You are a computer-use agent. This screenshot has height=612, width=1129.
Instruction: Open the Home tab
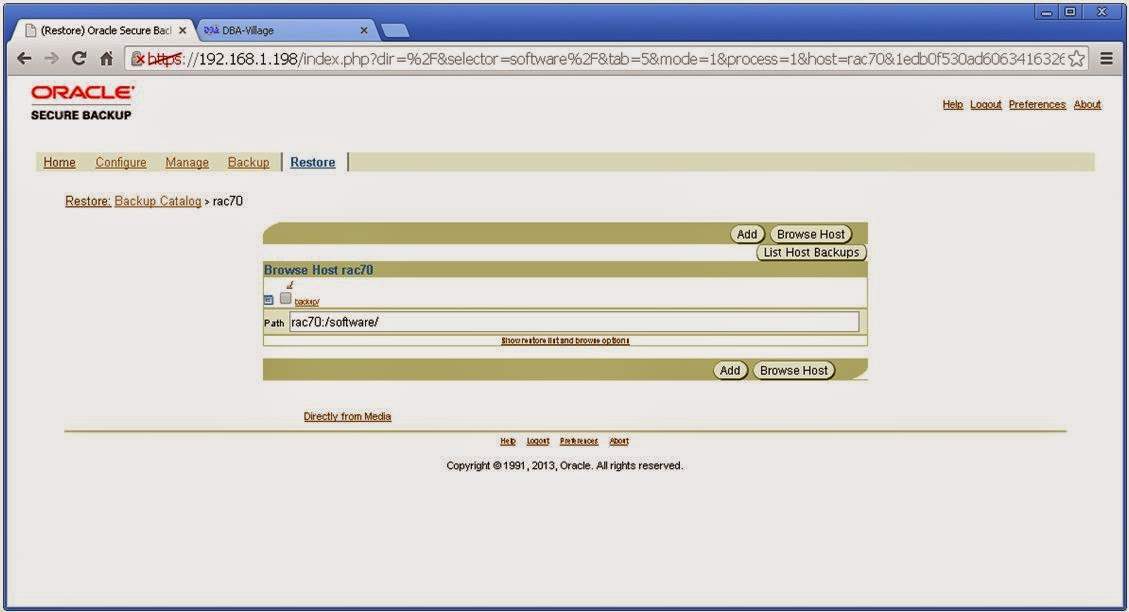[59, 163]
